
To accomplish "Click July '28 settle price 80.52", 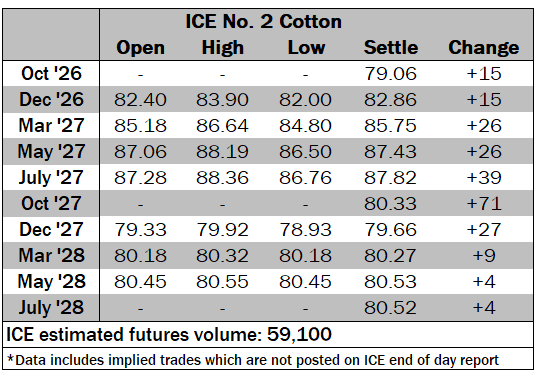I will point(390,307).
